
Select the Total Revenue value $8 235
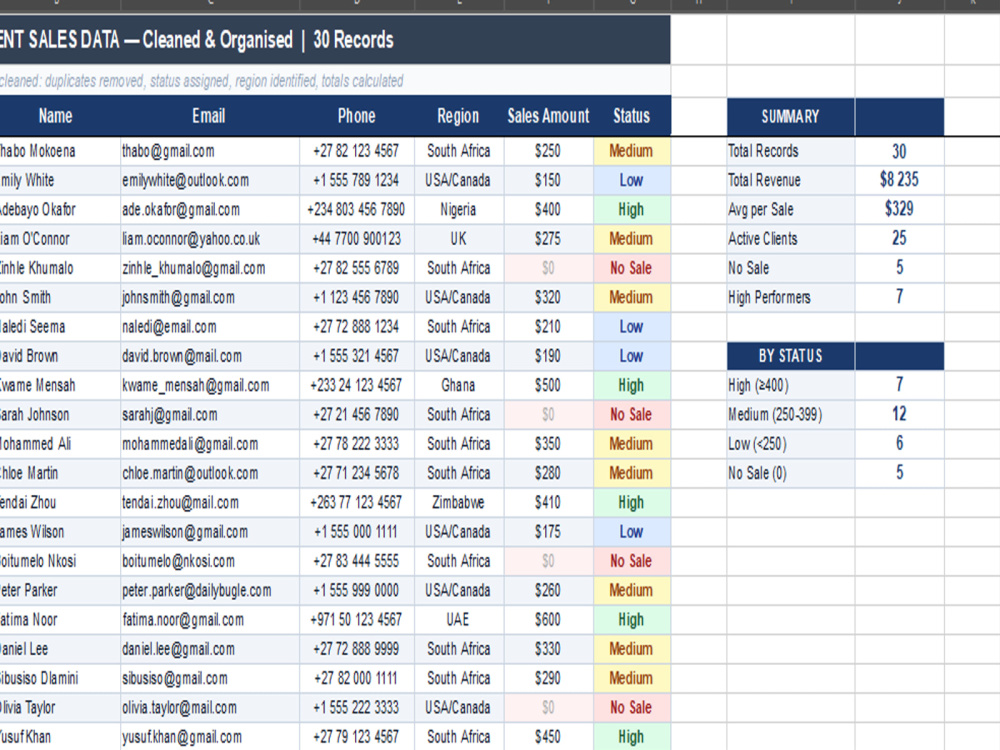click(x=899, y=180)
